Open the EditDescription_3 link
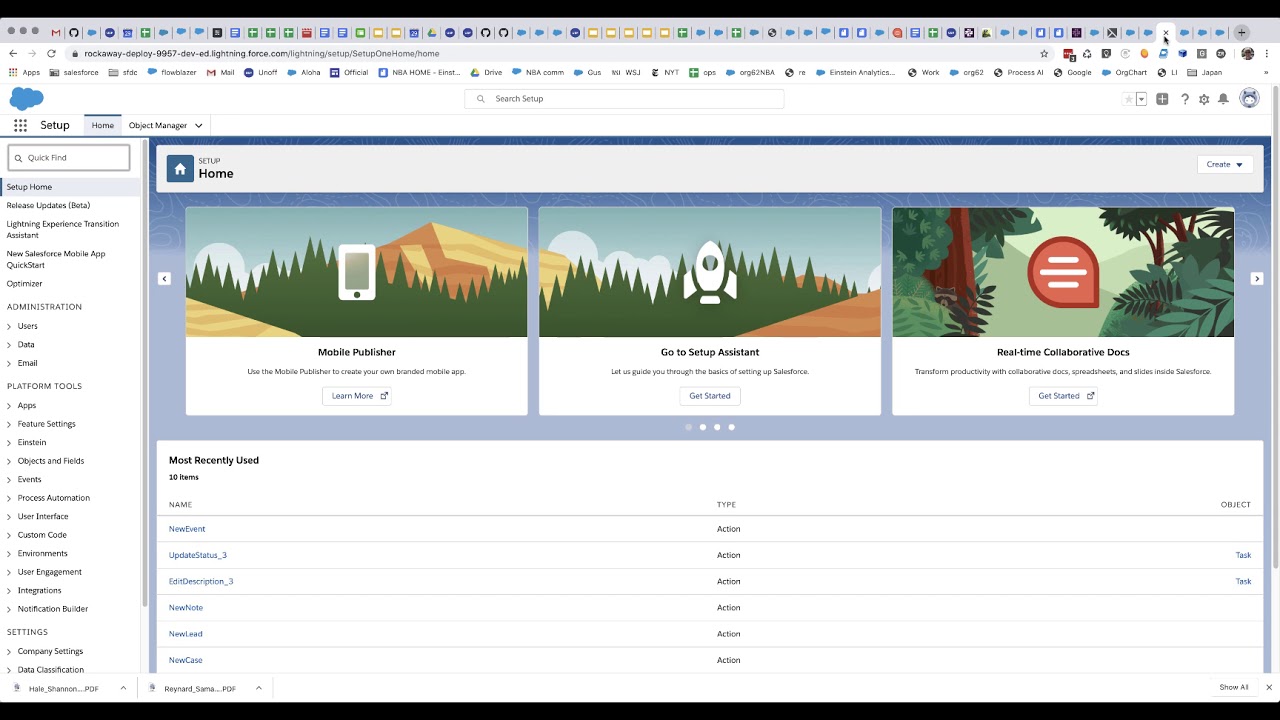This screenshot has width=1280, height=720. point(201,581)
